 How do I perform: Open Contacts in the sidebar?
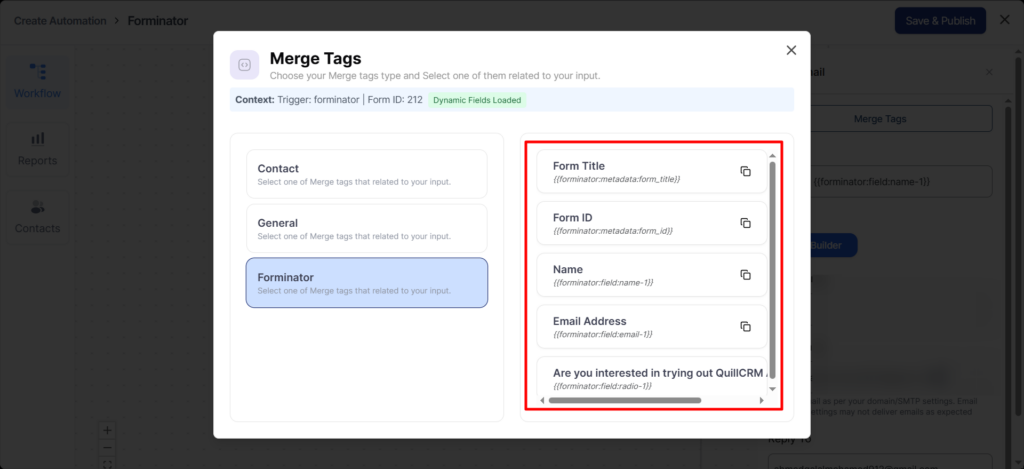pos(37,216)
